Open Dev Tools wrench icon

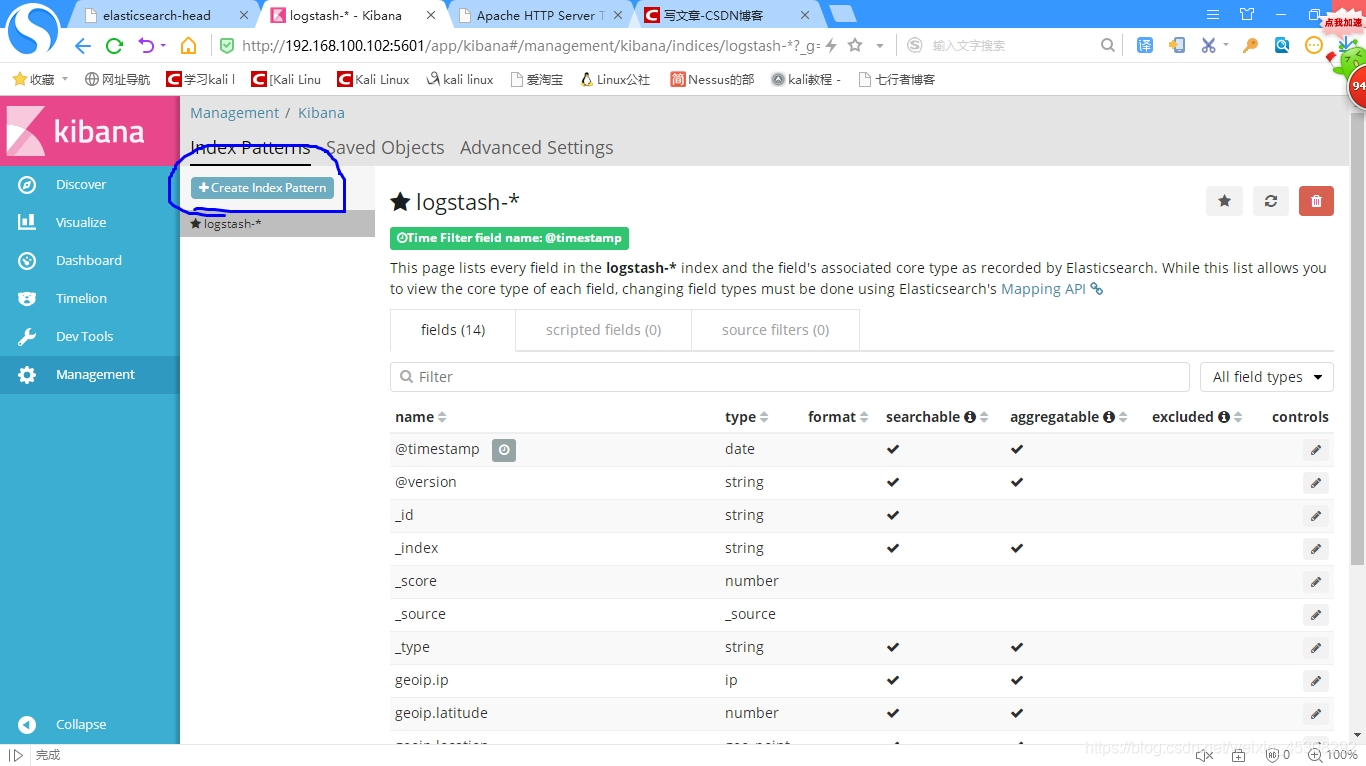point(27,337)
